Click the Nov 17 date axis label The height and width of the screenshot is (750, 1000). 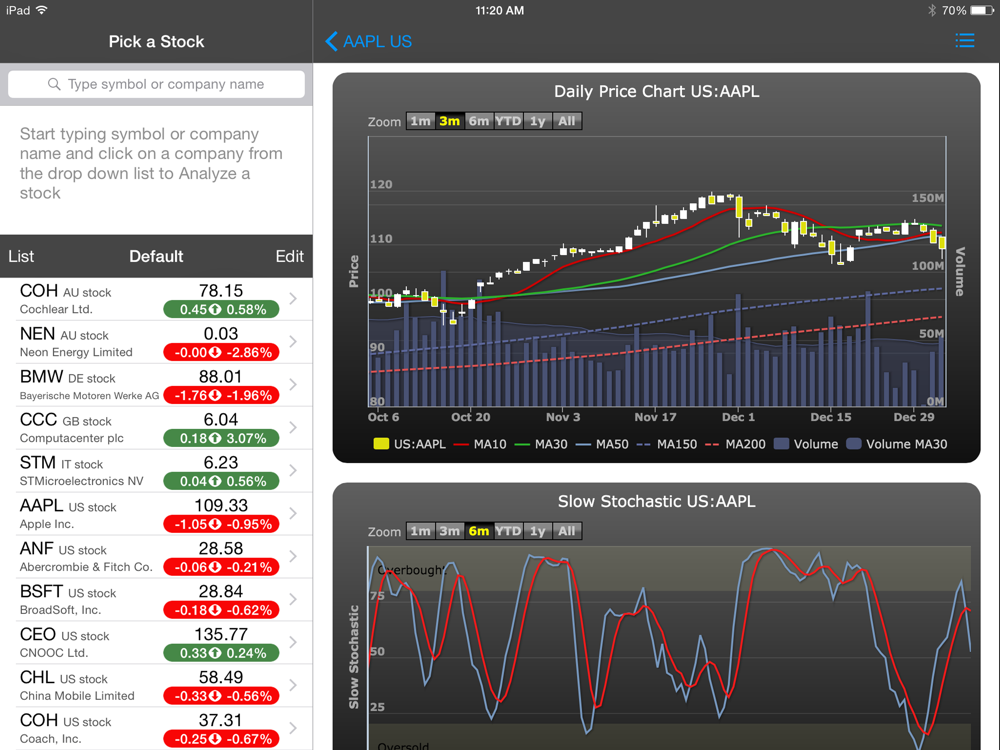pos(655,417)
